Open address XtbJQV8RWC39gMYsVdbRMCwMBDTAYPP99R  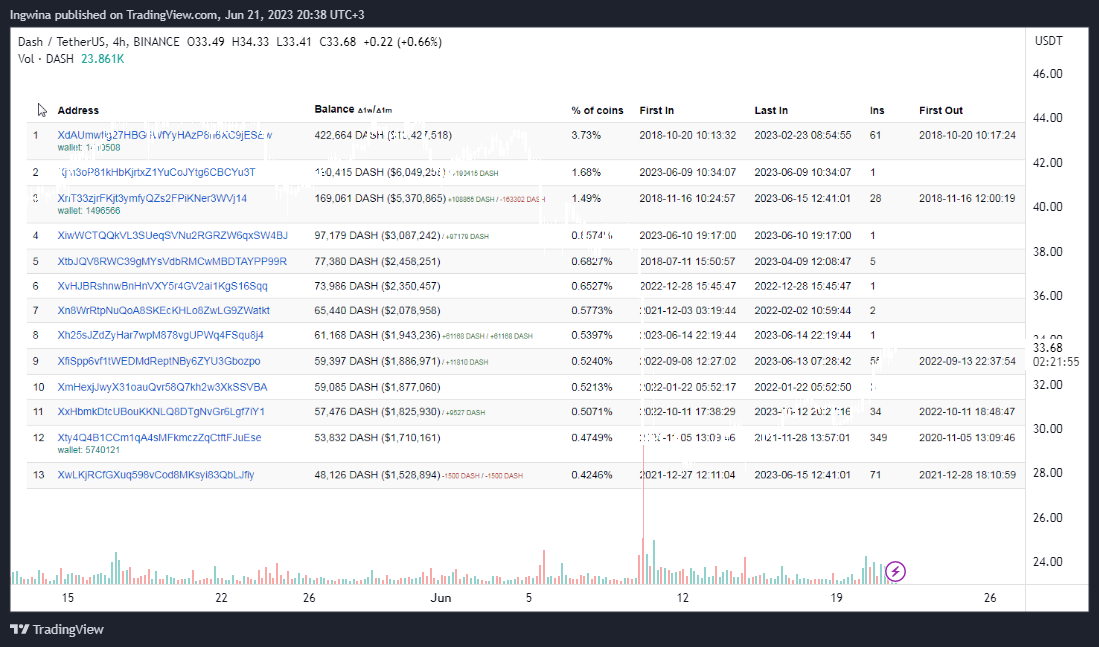tap(172, 261)
